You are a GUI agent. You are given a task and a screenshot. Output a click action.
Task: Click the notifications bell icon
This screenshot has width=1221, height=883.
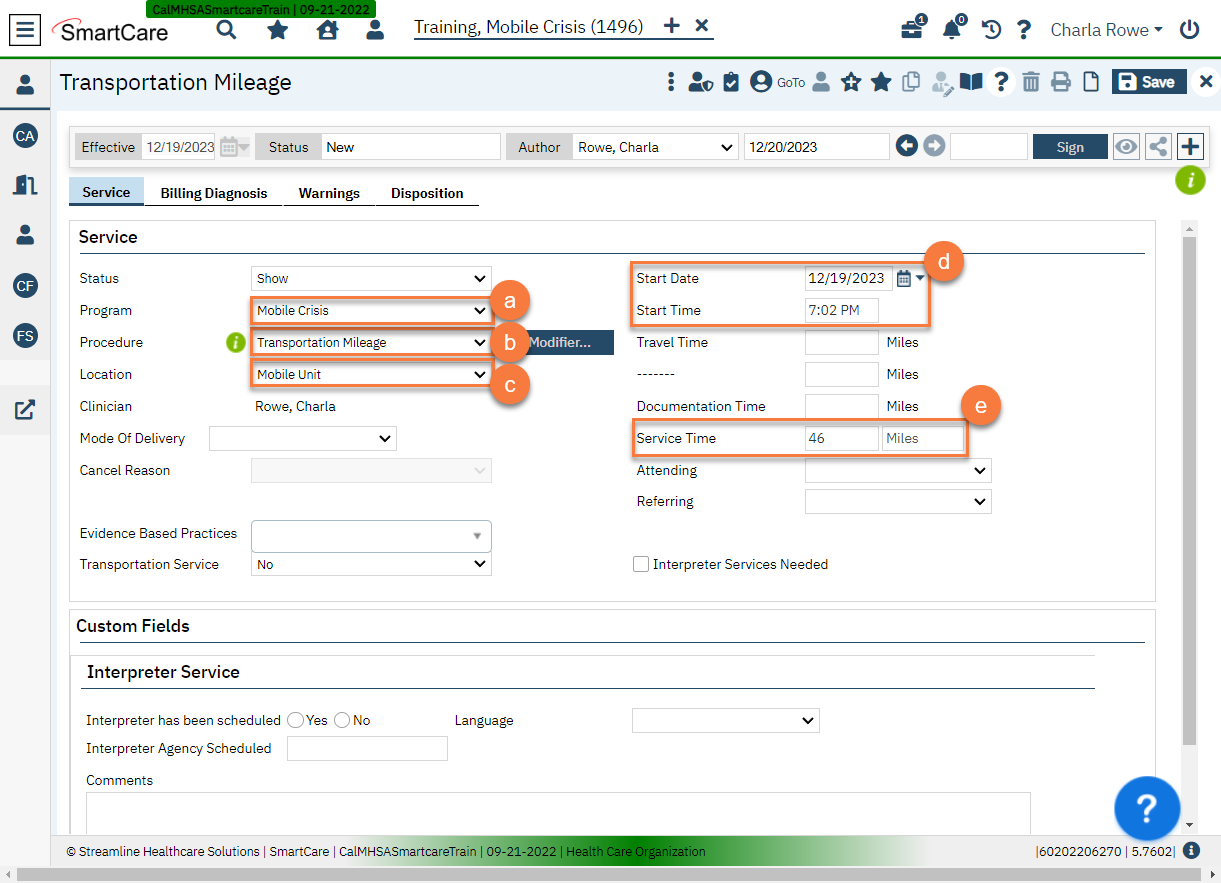pyautogui.click(x=952, y=30)
